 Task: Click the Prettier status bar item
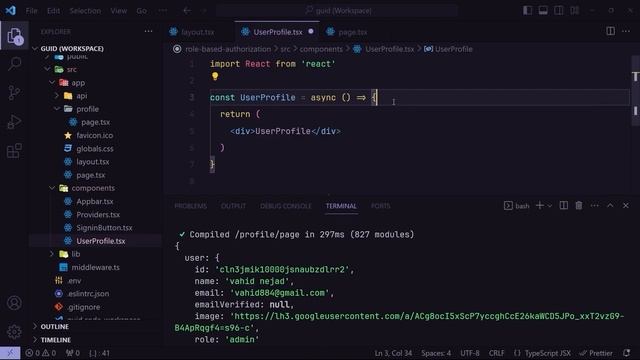click(x=596, y=353)
